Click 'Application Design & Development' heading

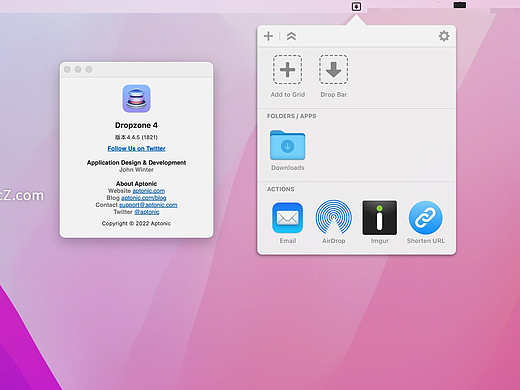(x=136, y=163)
